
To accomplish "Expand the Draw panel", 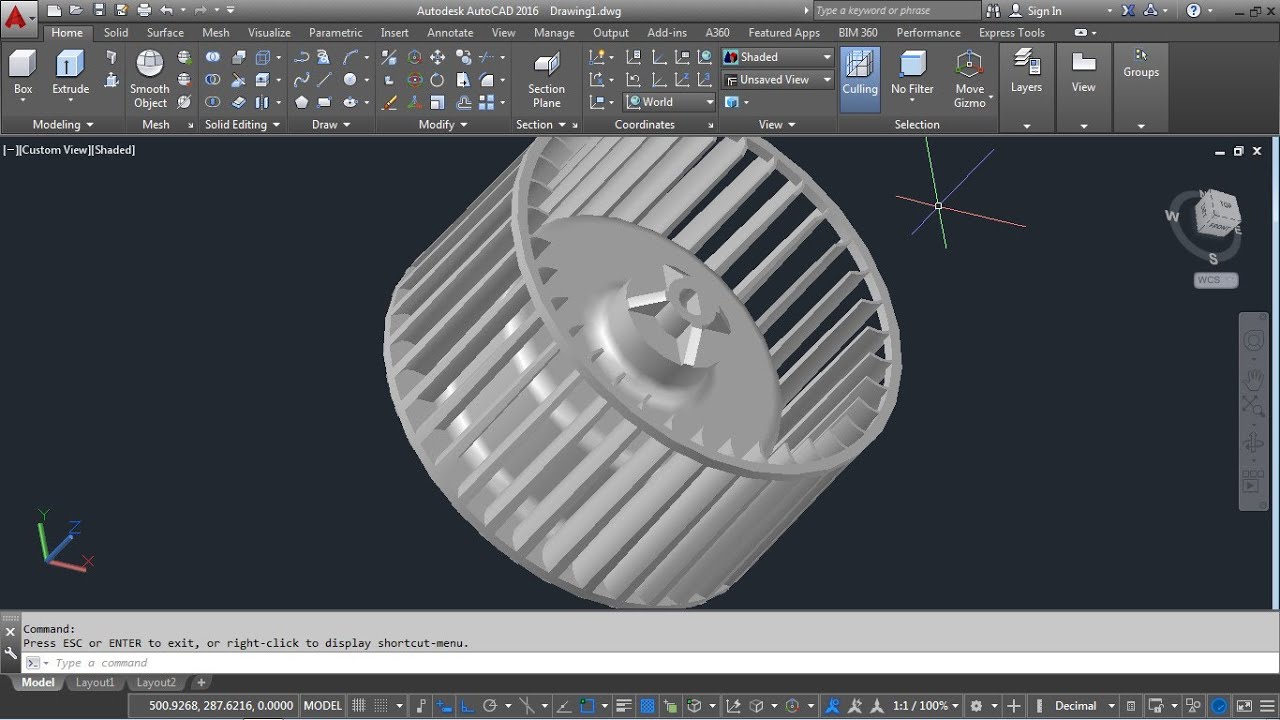I will pyautogui.click(x=331, y=125).
